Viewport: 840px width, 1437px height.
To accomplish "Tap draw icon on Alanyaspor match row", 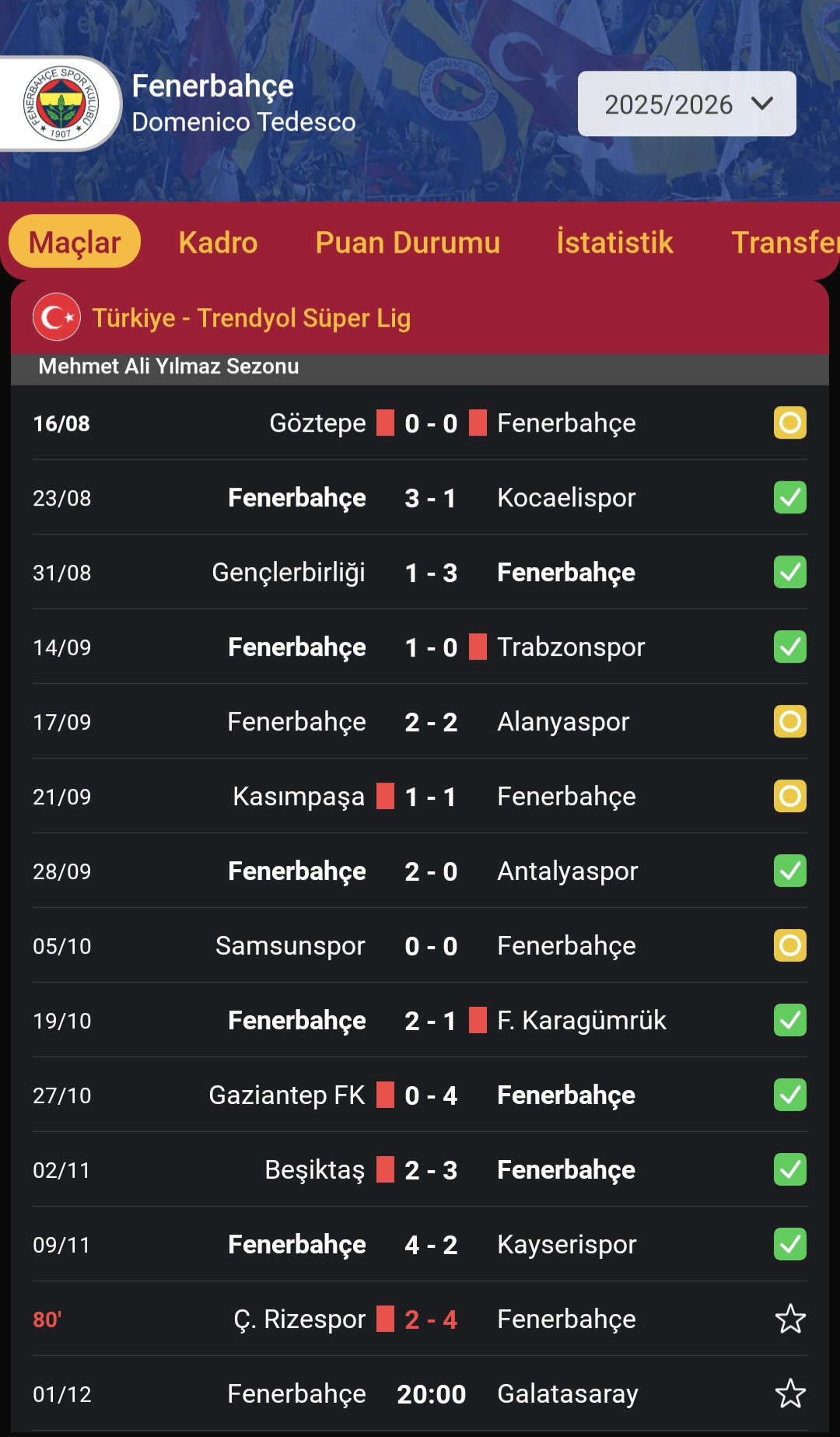I will point(789,722).
